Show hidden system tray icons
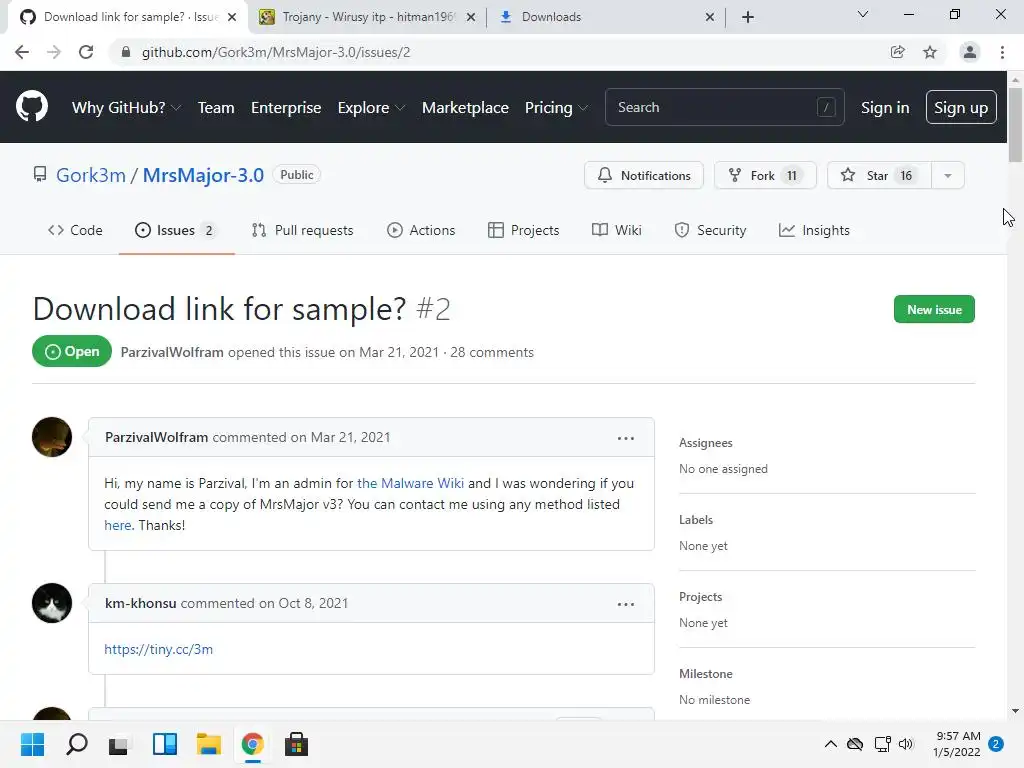 [x=830, y=744]
